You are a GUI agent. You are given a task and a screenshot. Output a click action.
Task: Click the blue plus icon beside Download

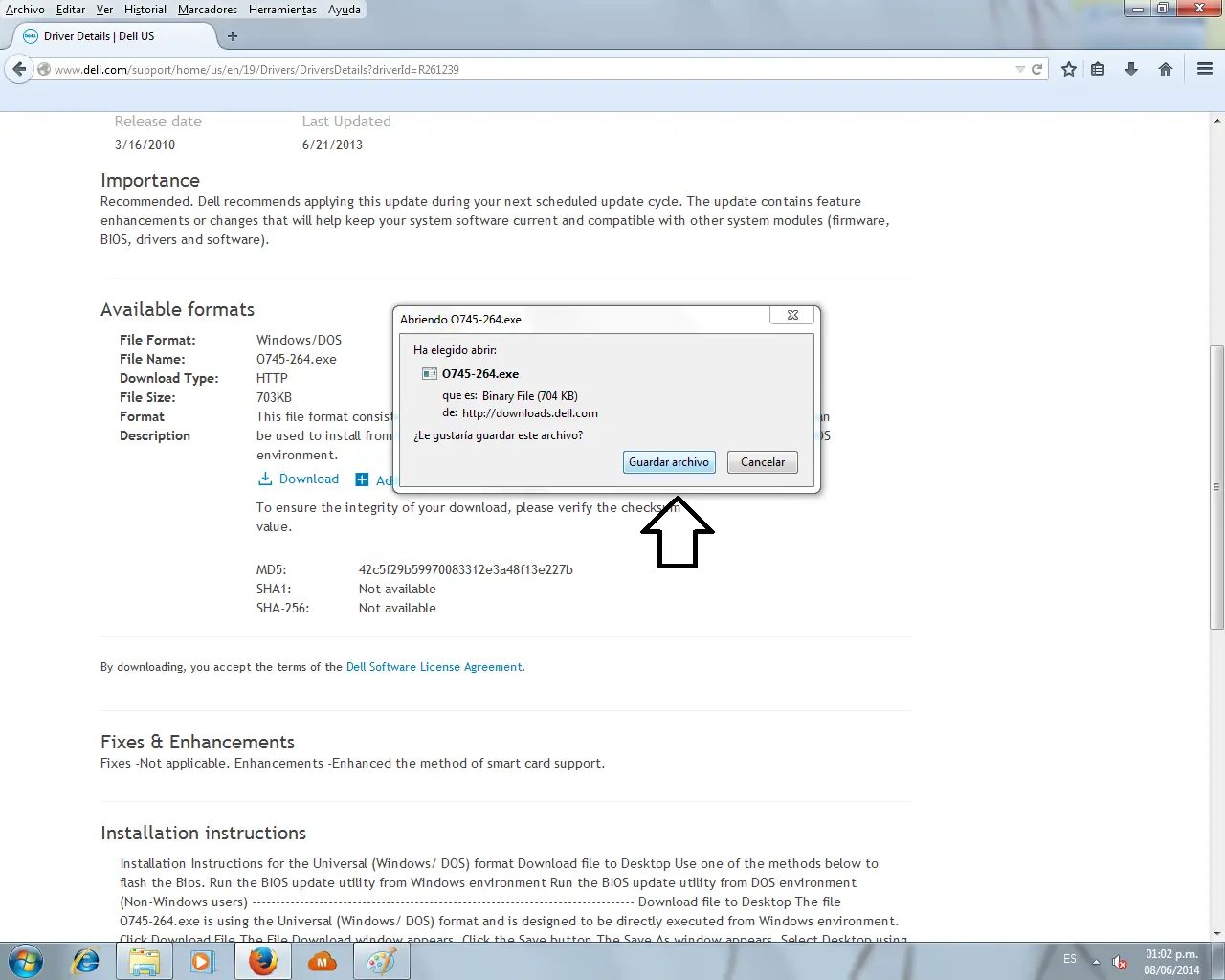coord(362,479)
